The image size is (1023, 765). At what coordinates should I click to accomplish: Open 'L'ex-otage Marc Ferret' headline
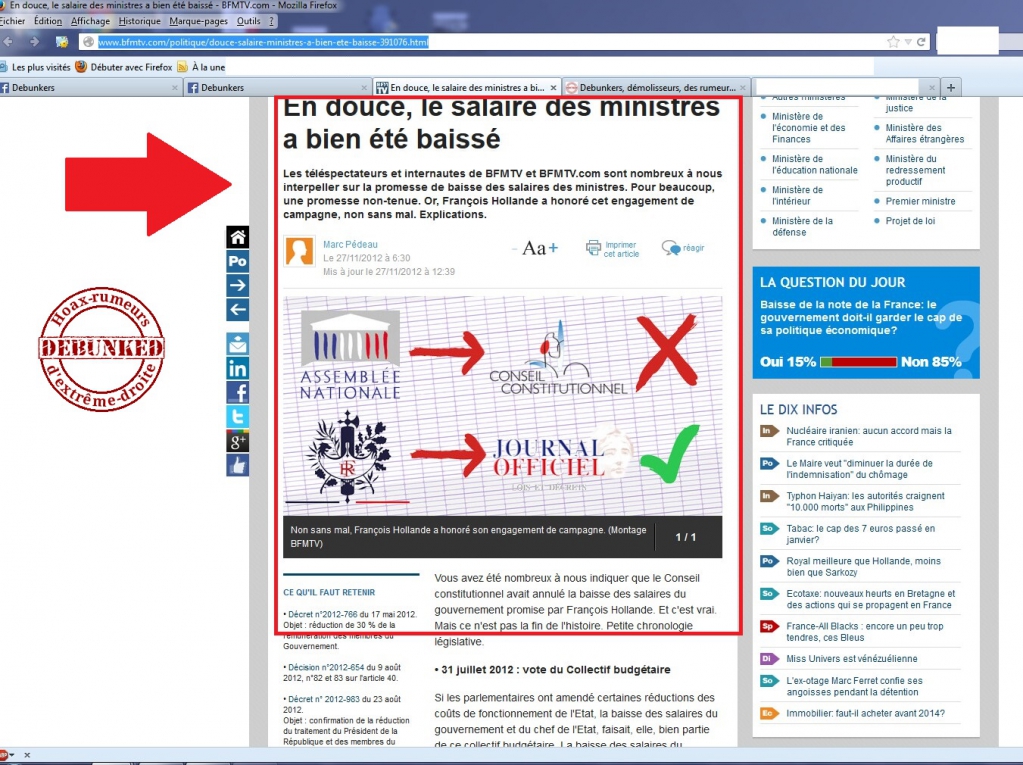click(x=854, y=686)
